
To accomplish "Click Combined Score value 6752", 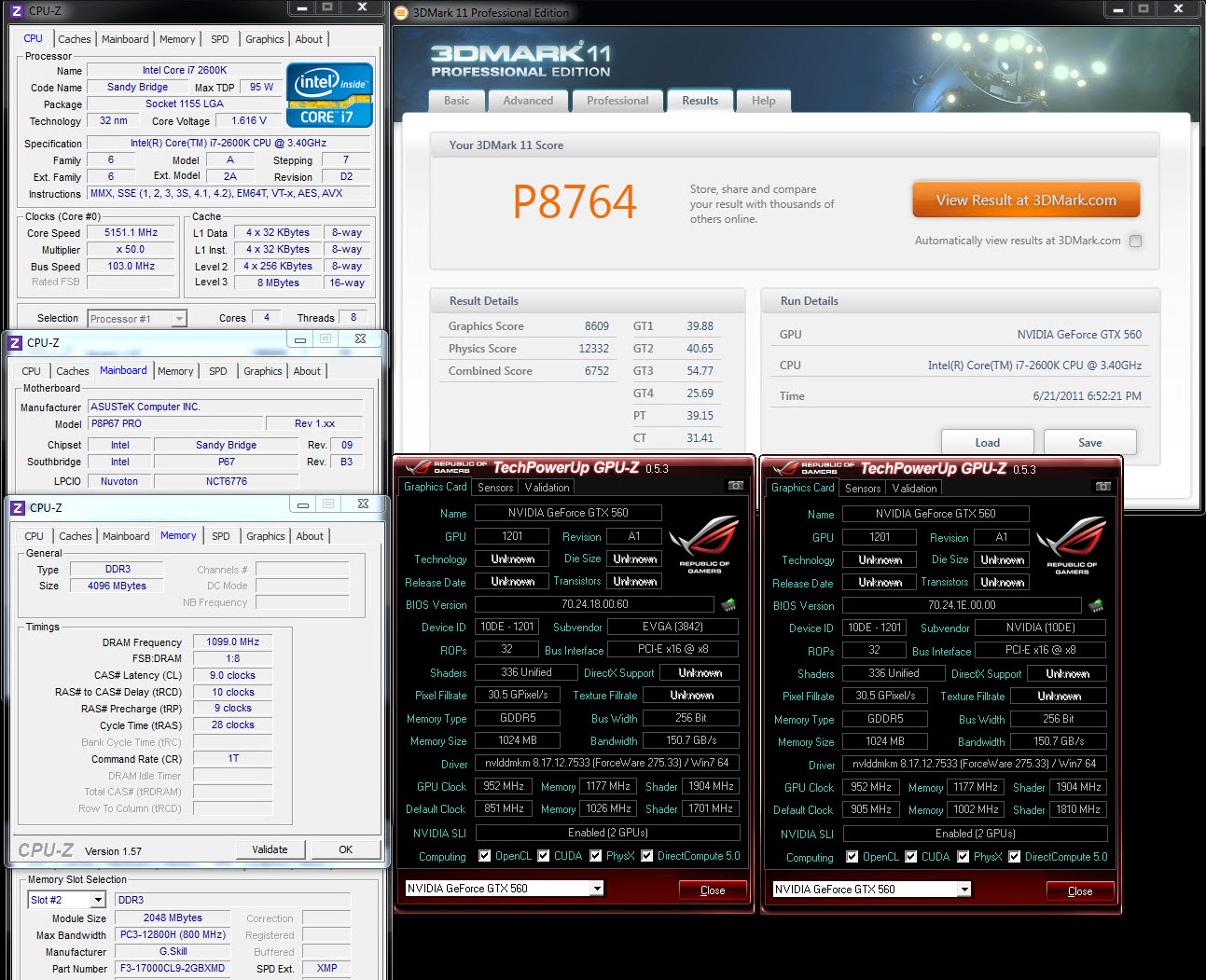I will coord(597,371).
